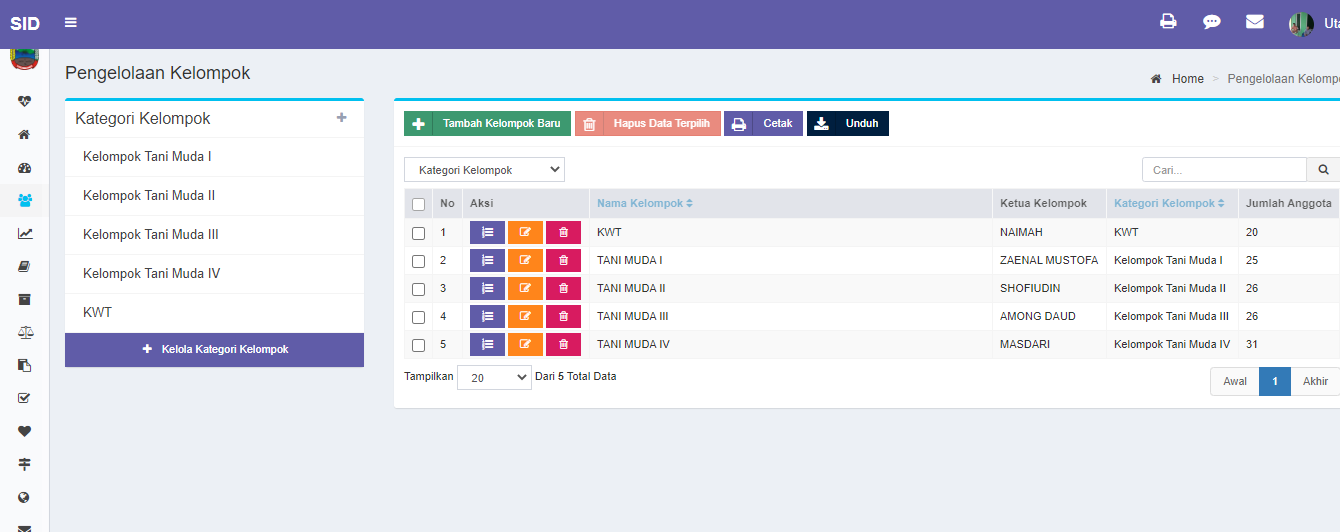Tick the checkbox for TANI MUDA IV

pos(418,345)
